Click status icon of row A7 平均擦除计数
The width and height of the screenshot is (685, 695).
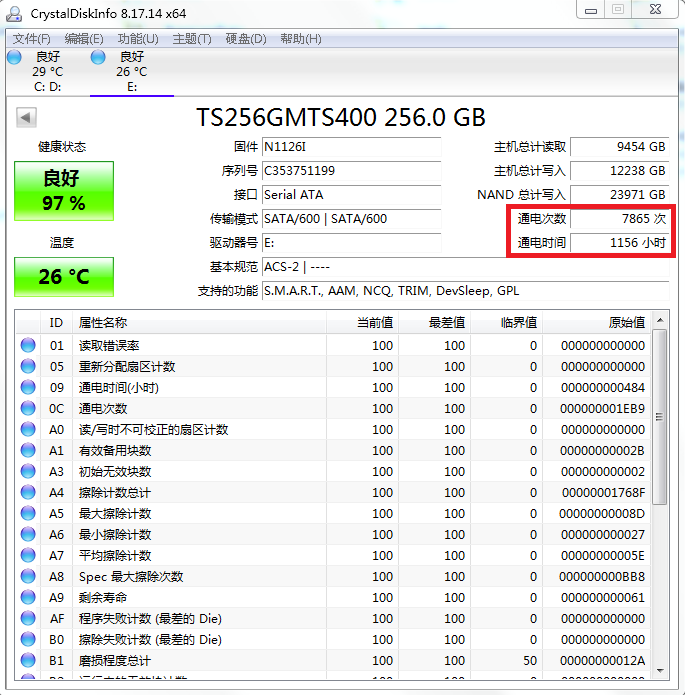click(28, 555)
